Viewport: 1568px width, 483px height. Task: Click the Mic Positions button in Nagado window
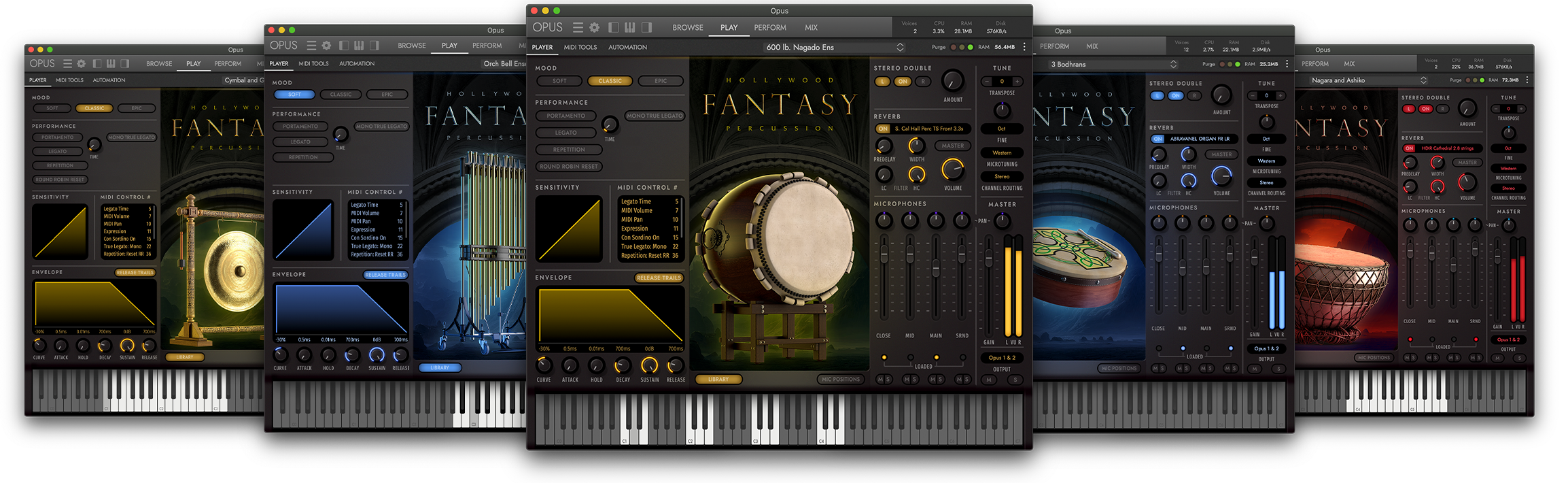click(841, 380)
